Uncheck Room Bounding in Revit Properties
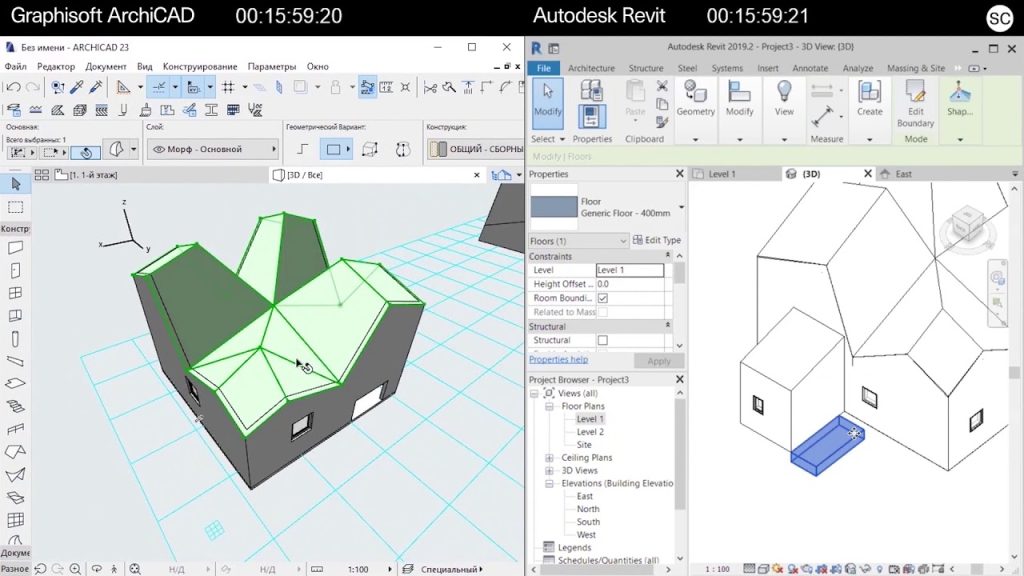 [601, 298]
